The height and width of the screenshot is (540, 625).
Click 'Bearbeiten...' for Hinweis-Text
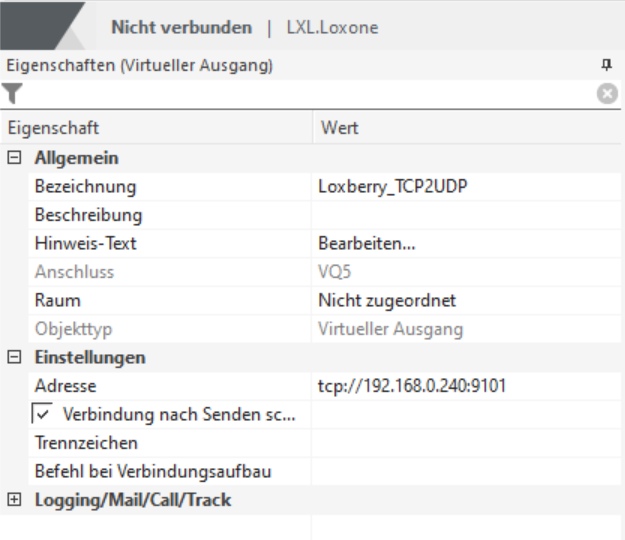pos(365,243)
